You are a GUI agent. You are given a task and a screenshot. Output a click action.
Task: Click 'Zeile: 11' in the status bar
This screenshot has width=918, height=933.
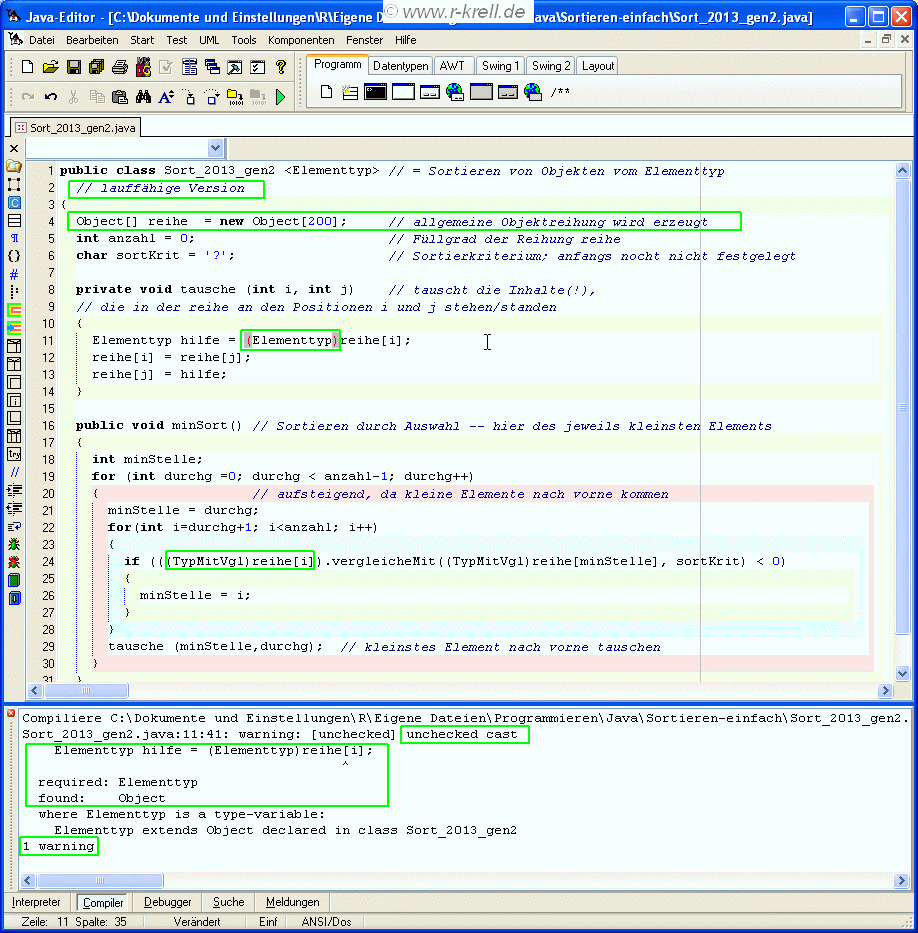45,922
